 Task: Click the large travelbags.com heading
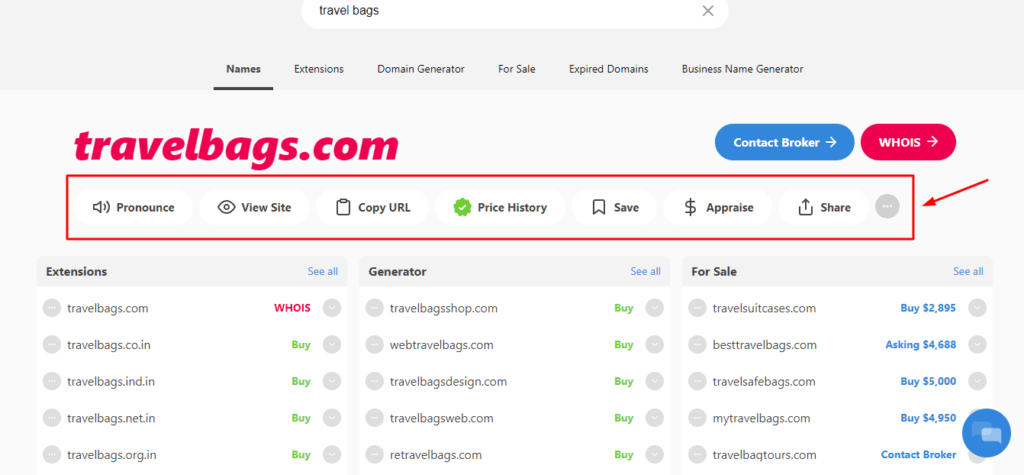(x=236, y=146)
